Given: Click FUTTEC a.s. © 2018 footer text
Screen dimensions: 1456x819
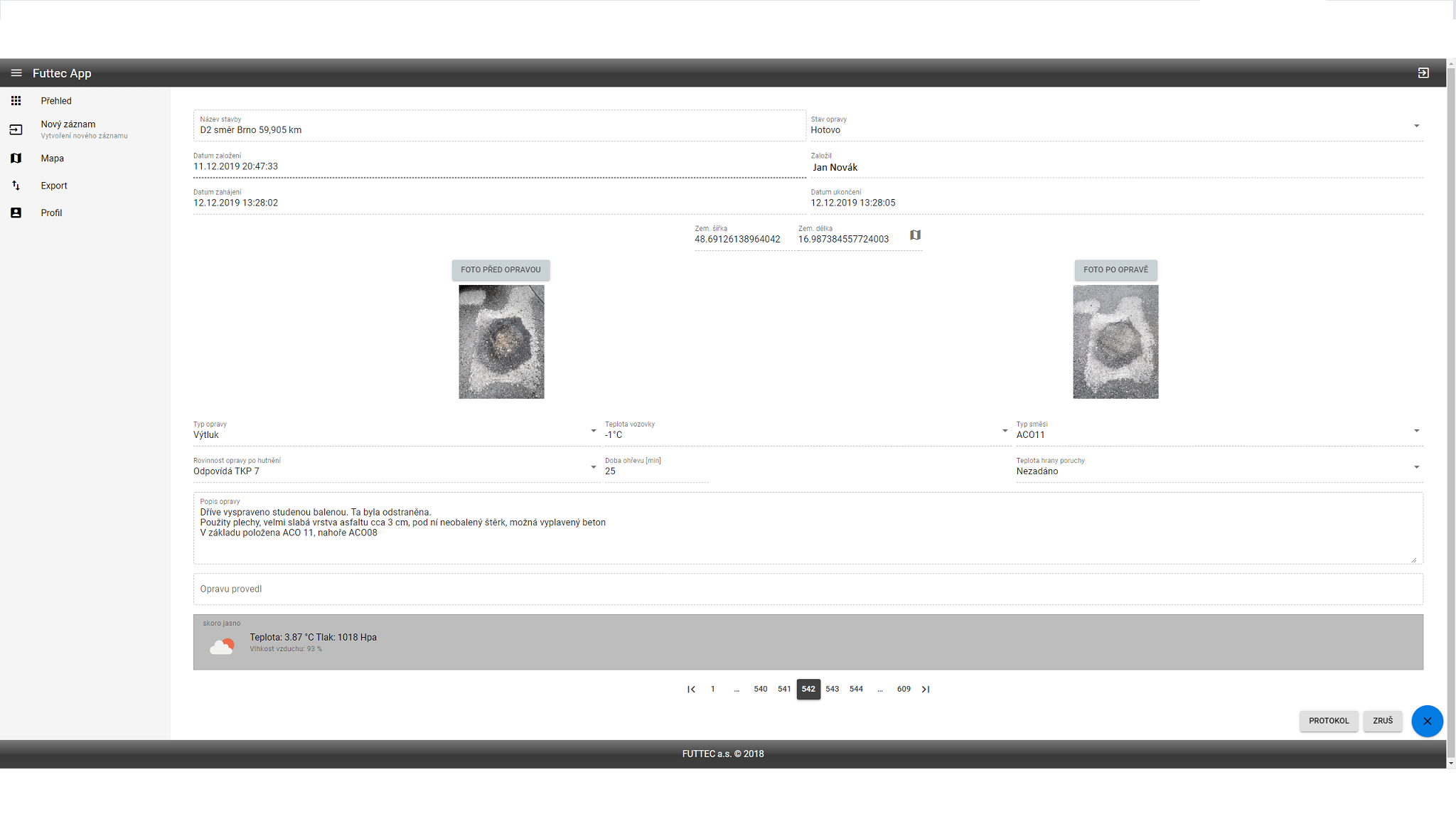Looking at the screenshot, I should click(x=723, y=754).
